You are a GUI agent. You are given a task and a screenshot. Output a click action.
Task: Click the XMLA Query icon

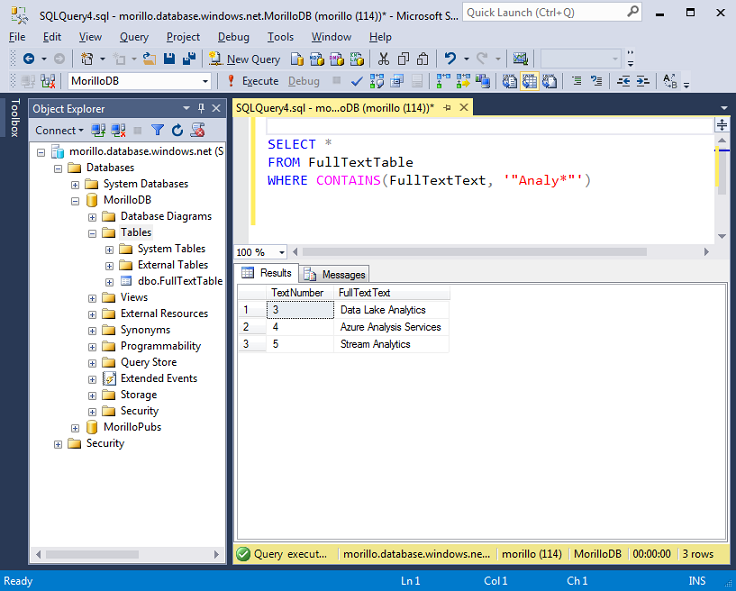click(x=357, y=59)
